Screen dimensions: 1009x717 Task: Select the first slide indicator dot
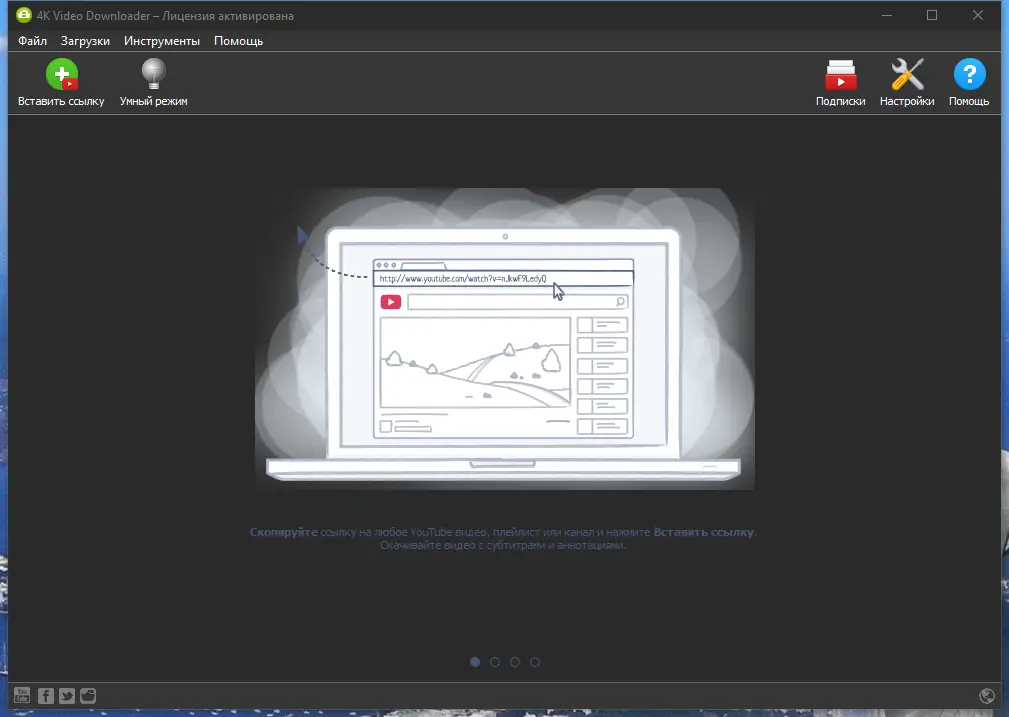475,662
